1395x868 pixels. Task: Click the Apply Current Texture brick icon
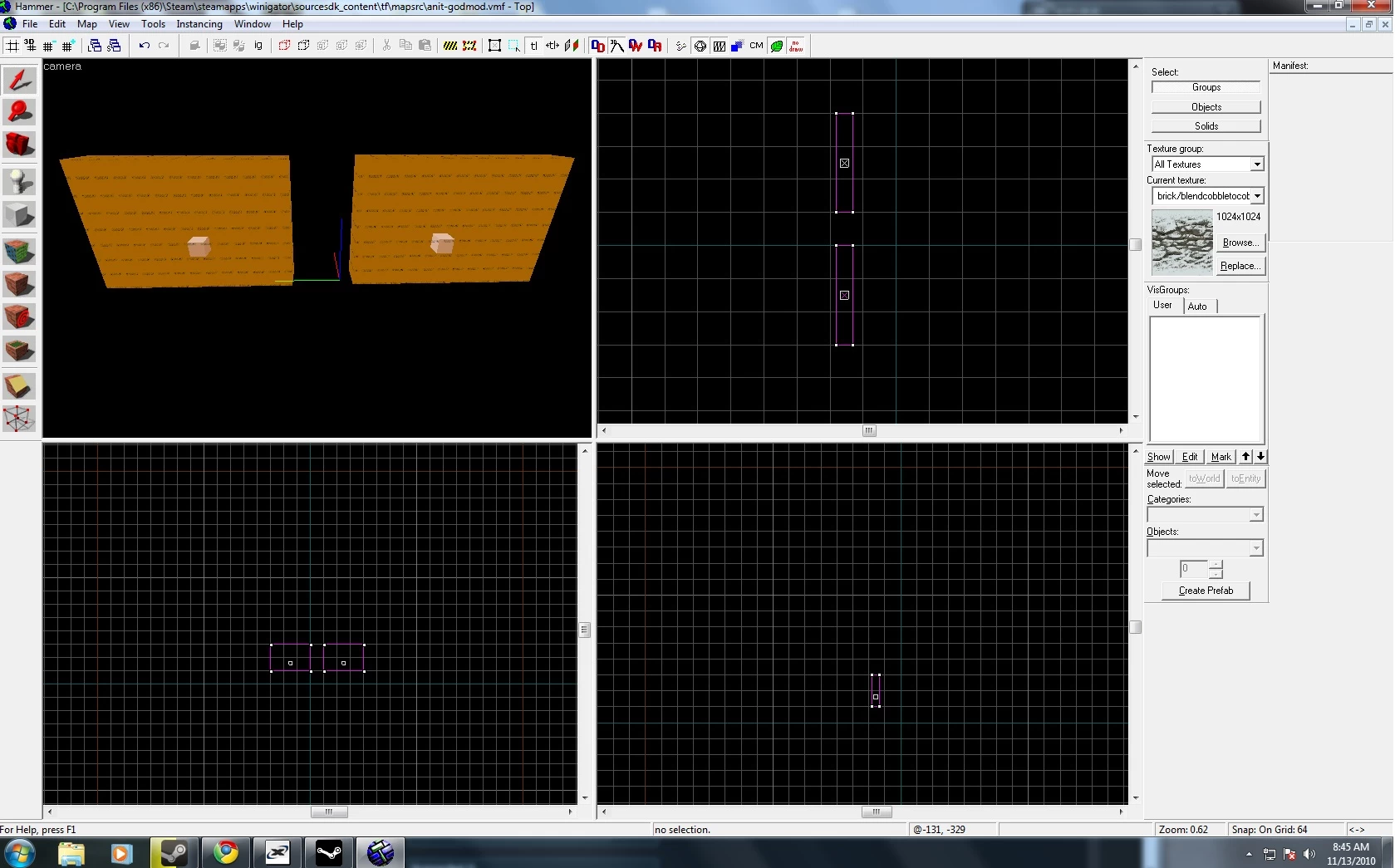point(19,284)
